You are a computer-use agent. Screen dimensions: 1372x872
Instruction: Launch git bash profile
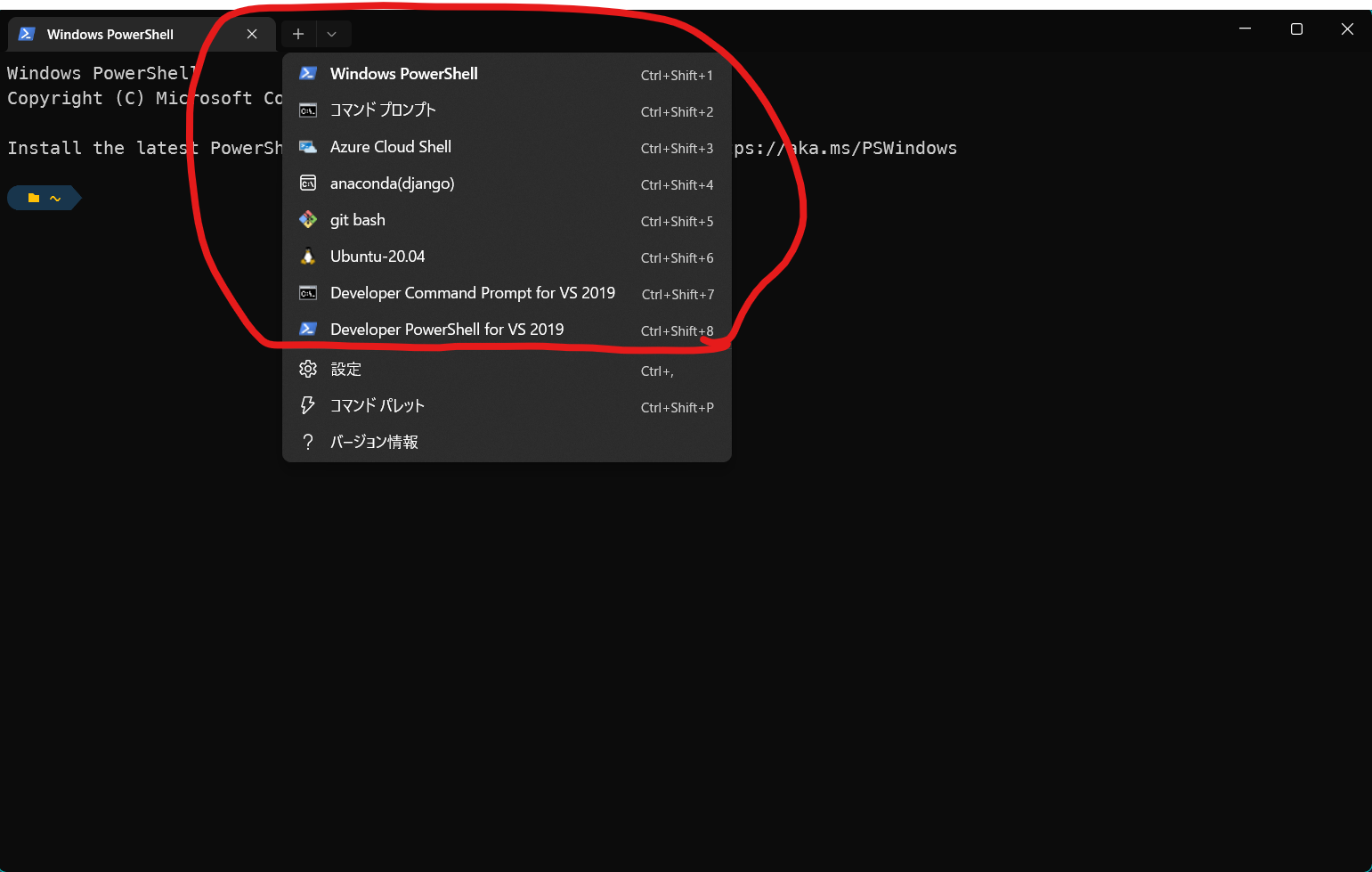(x=507, y=220)
